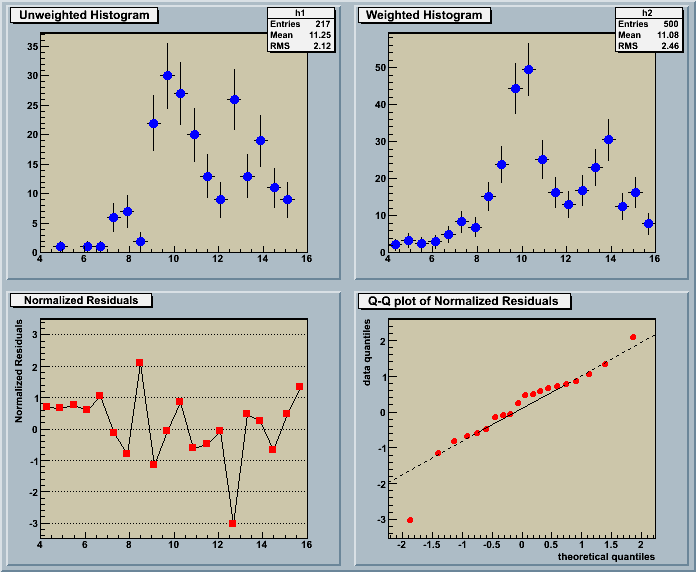Pick the highest blue point in Unweighted Histogram
696x572 pixels.
(x=167, y=76)
